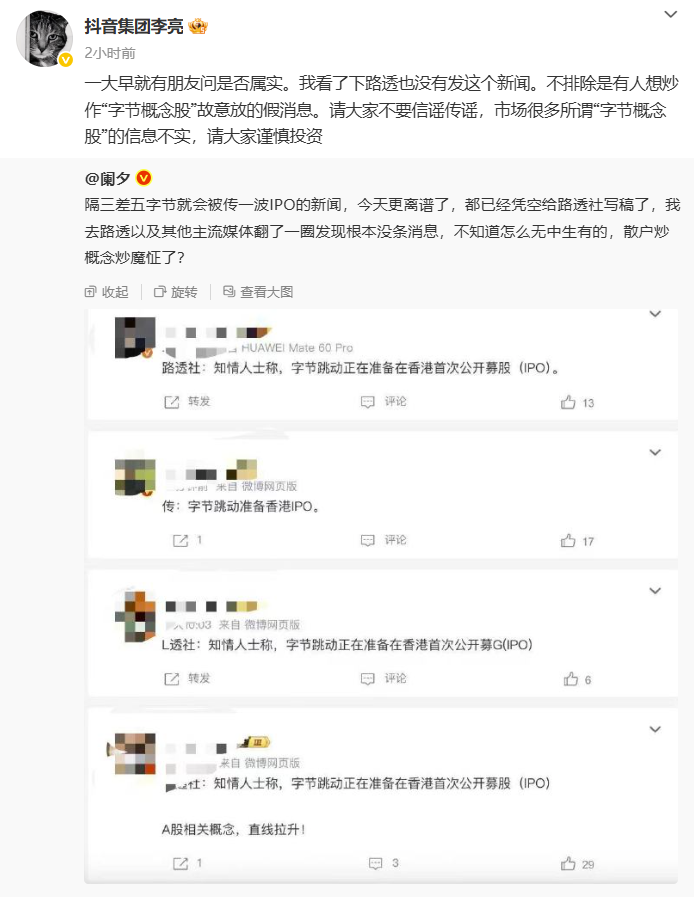Like the last post with 29 likes
The image size is (694, 897).
(568, 864)
